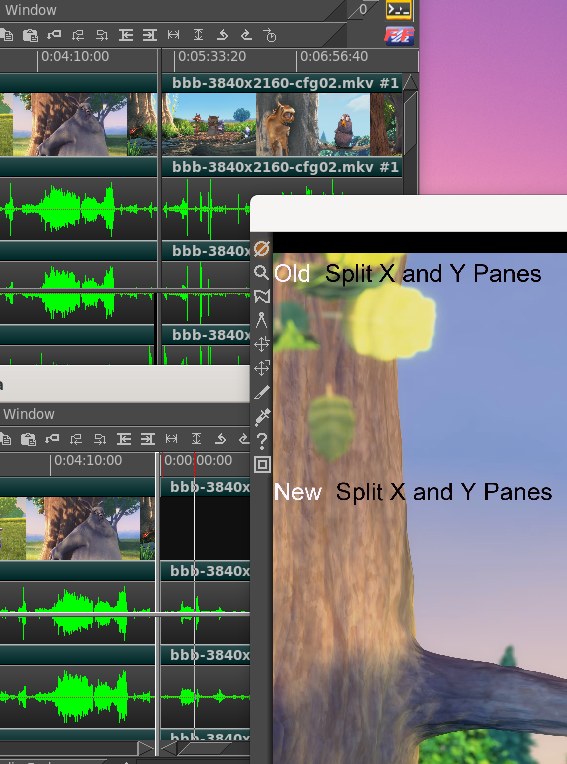Viewport: 567px width, 764px height.
Task: Toggle the protect video from changes tool
Action: point(262,248)
